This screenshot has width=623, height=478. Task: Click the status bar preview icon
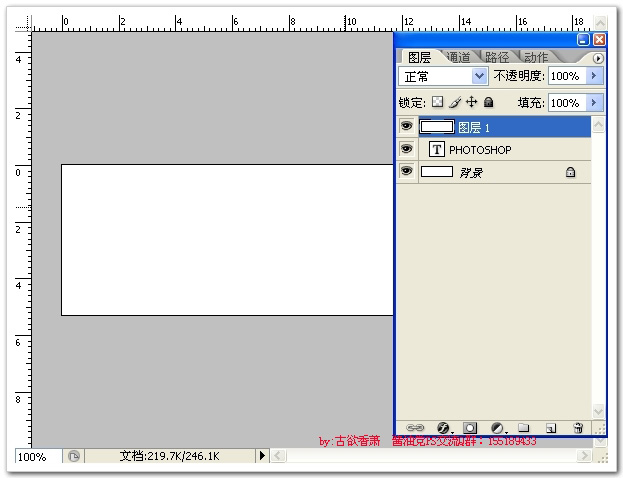74,456
